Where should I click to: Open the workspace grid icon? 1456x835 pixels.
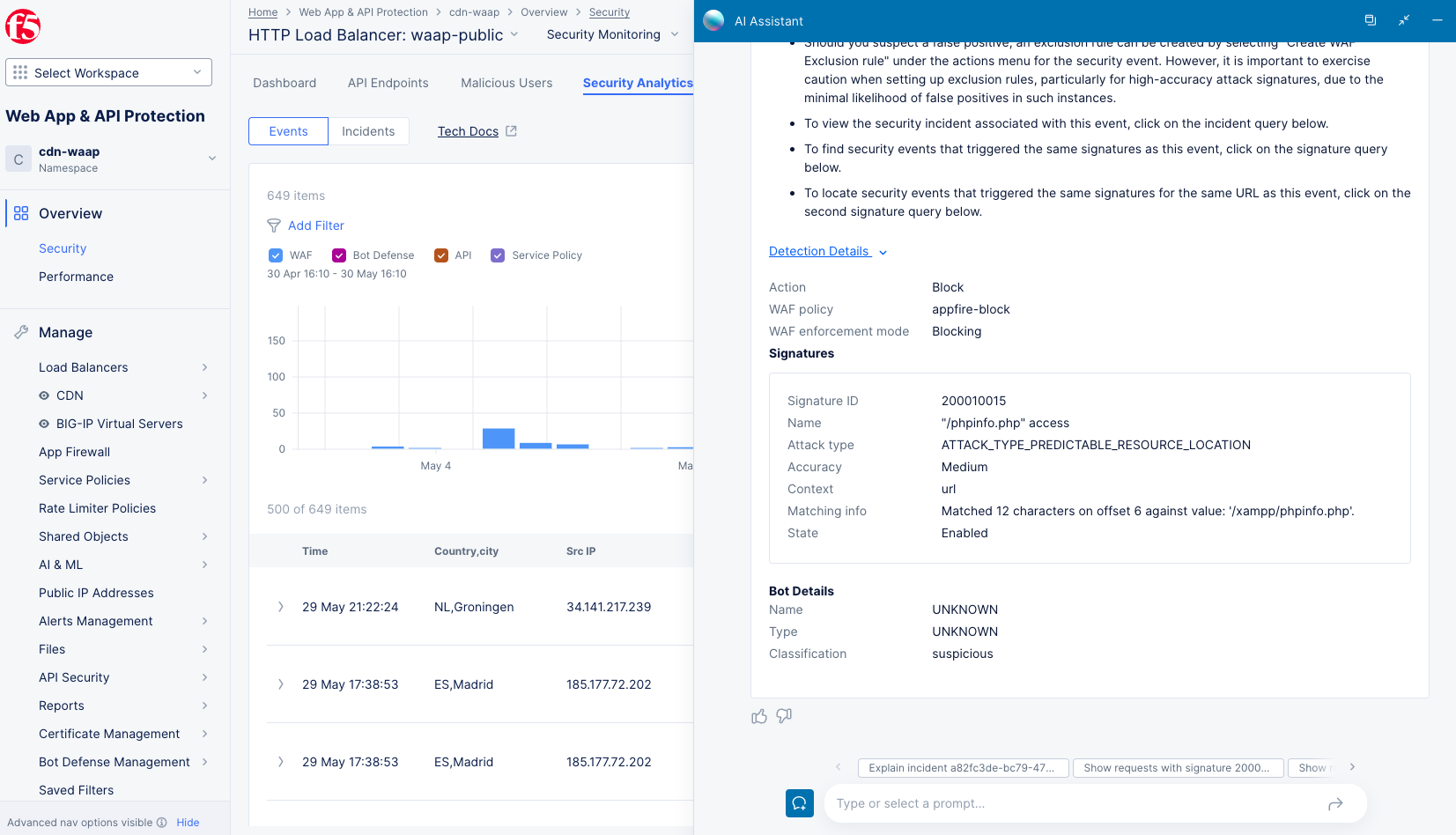(19, 70)
